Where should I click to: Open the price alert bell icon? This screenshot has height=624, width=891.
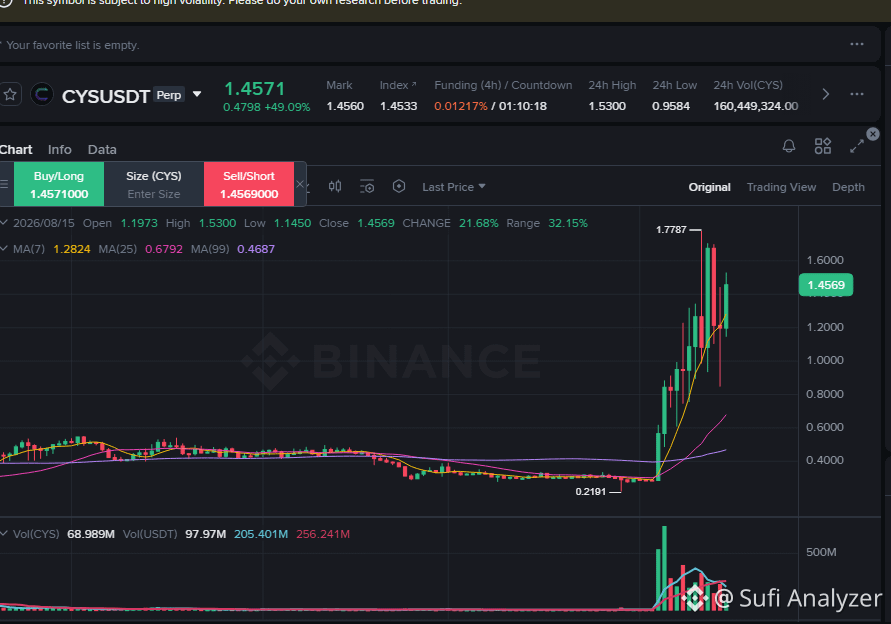pos(789,146)
